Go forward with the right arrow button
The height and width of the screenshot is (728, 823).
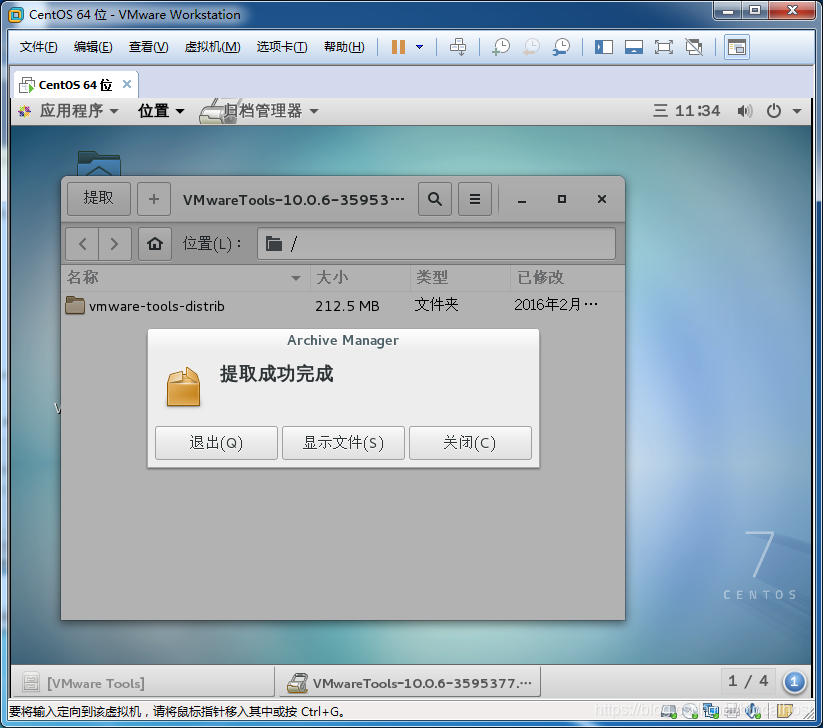tap(114, 244)
